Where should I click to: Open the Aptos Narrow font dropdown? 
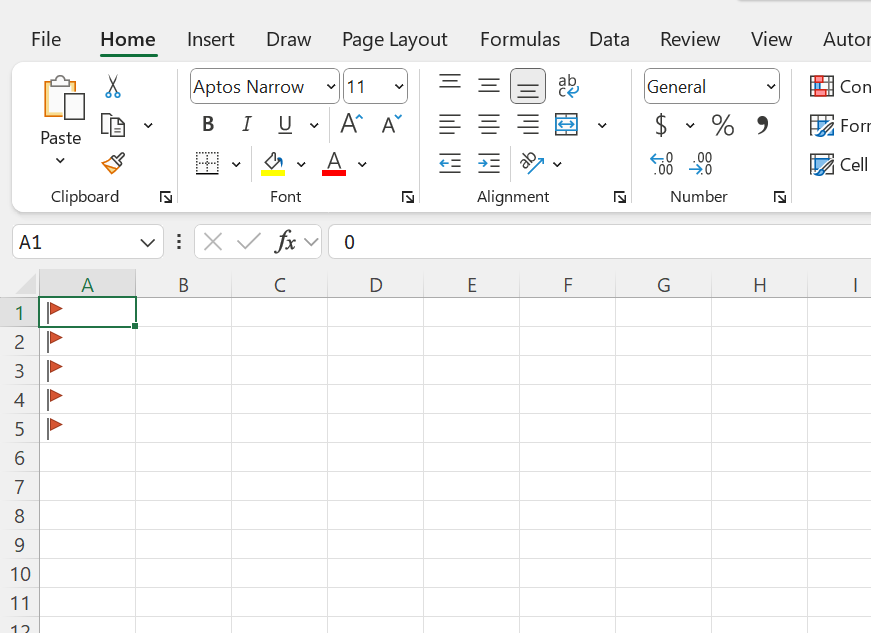click(331, 87)
